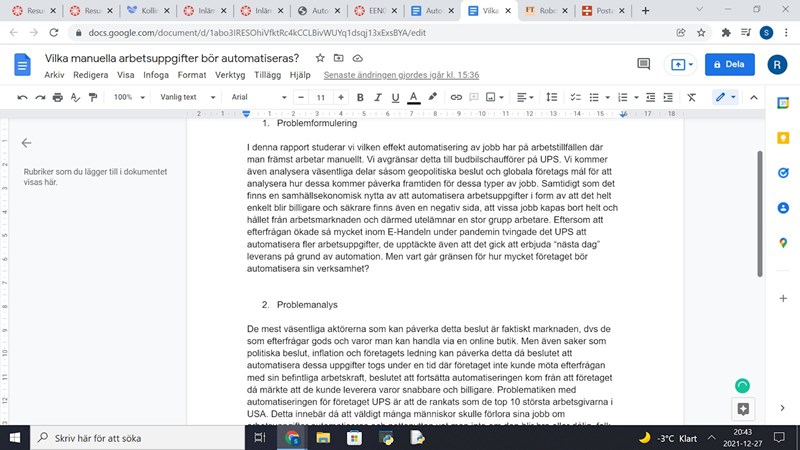Toggle bold formatting
800x450 pixels.
[360, 97]
